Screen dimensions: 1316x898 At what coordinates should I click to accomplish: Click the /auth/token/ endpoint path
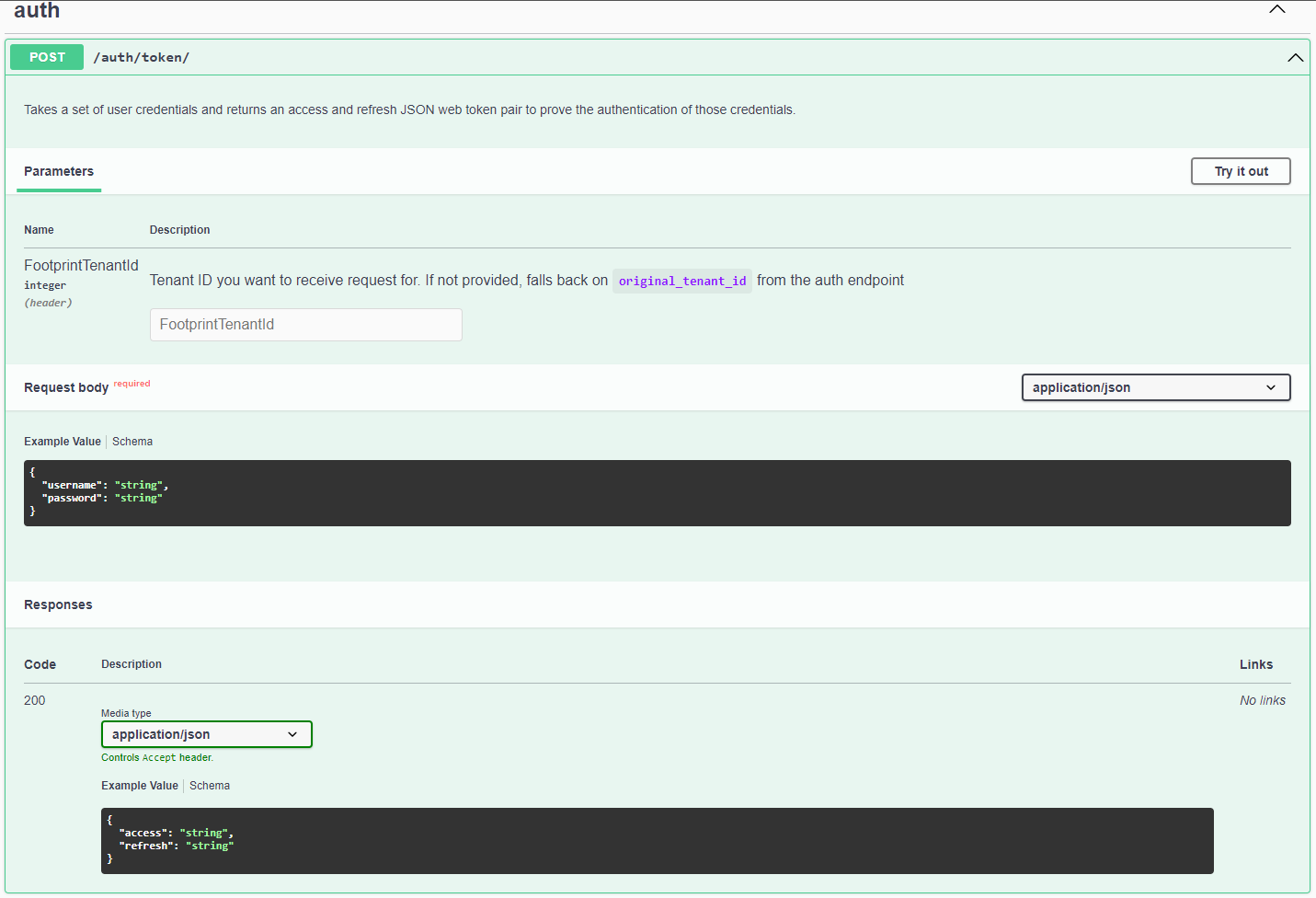[141, 57]
